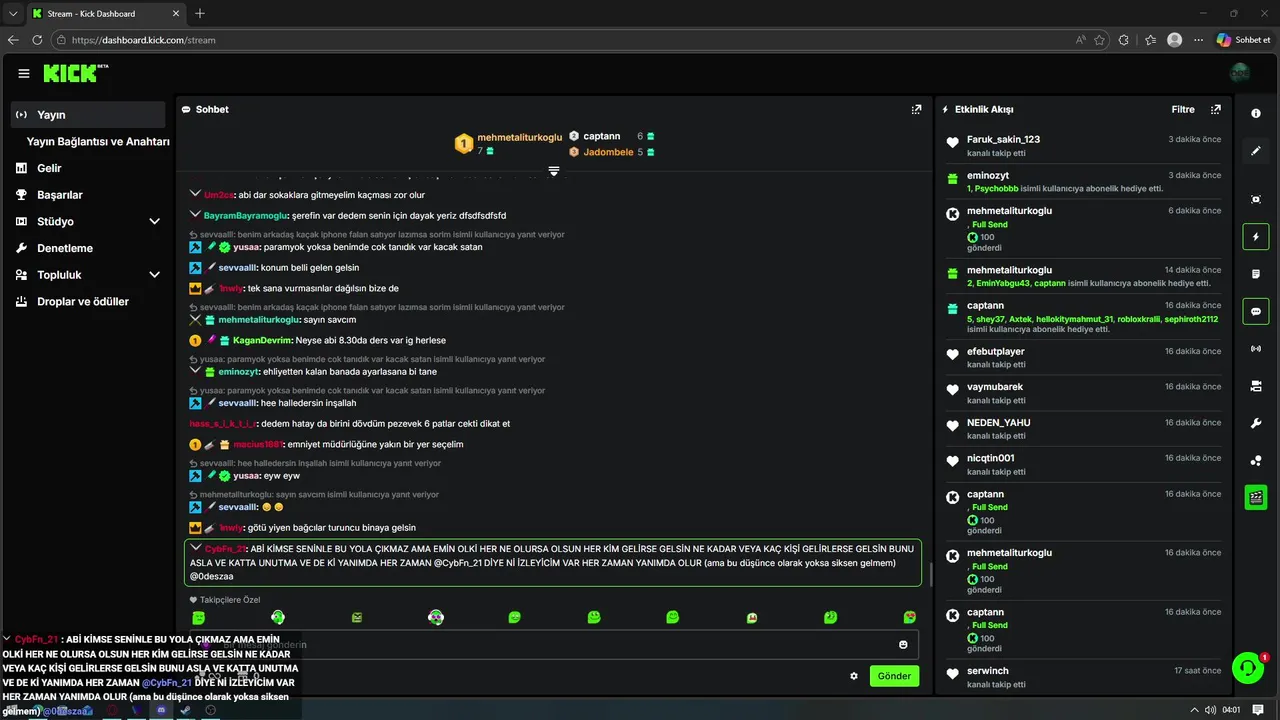This screenshot has height=720, width=1280.
Task: Add page to favorites with star icon
Action: 1099,40
